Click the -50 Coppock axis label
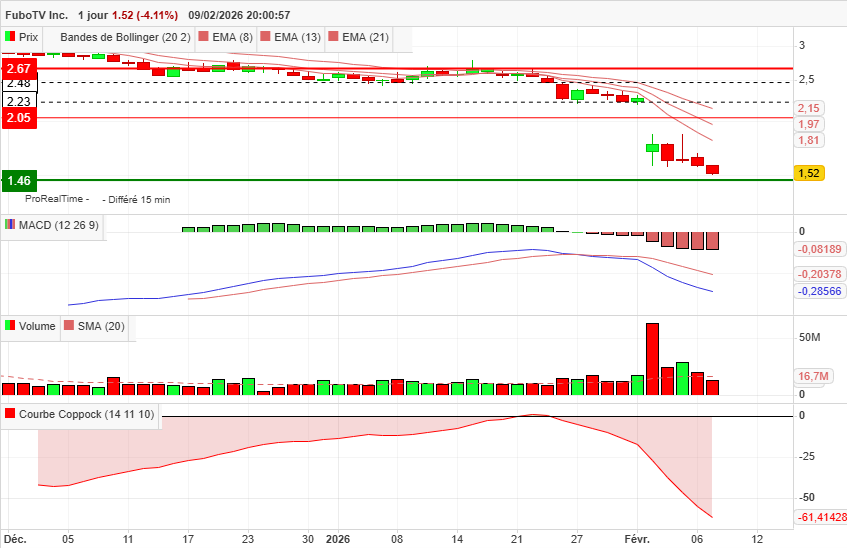This screenshot has height=548, width=847. (x=806, y=497)
